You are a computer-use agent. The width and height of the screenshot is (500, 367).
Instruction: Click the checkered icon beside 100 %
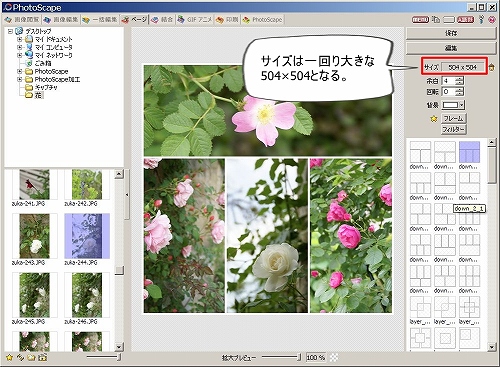[x=334, y=358]
